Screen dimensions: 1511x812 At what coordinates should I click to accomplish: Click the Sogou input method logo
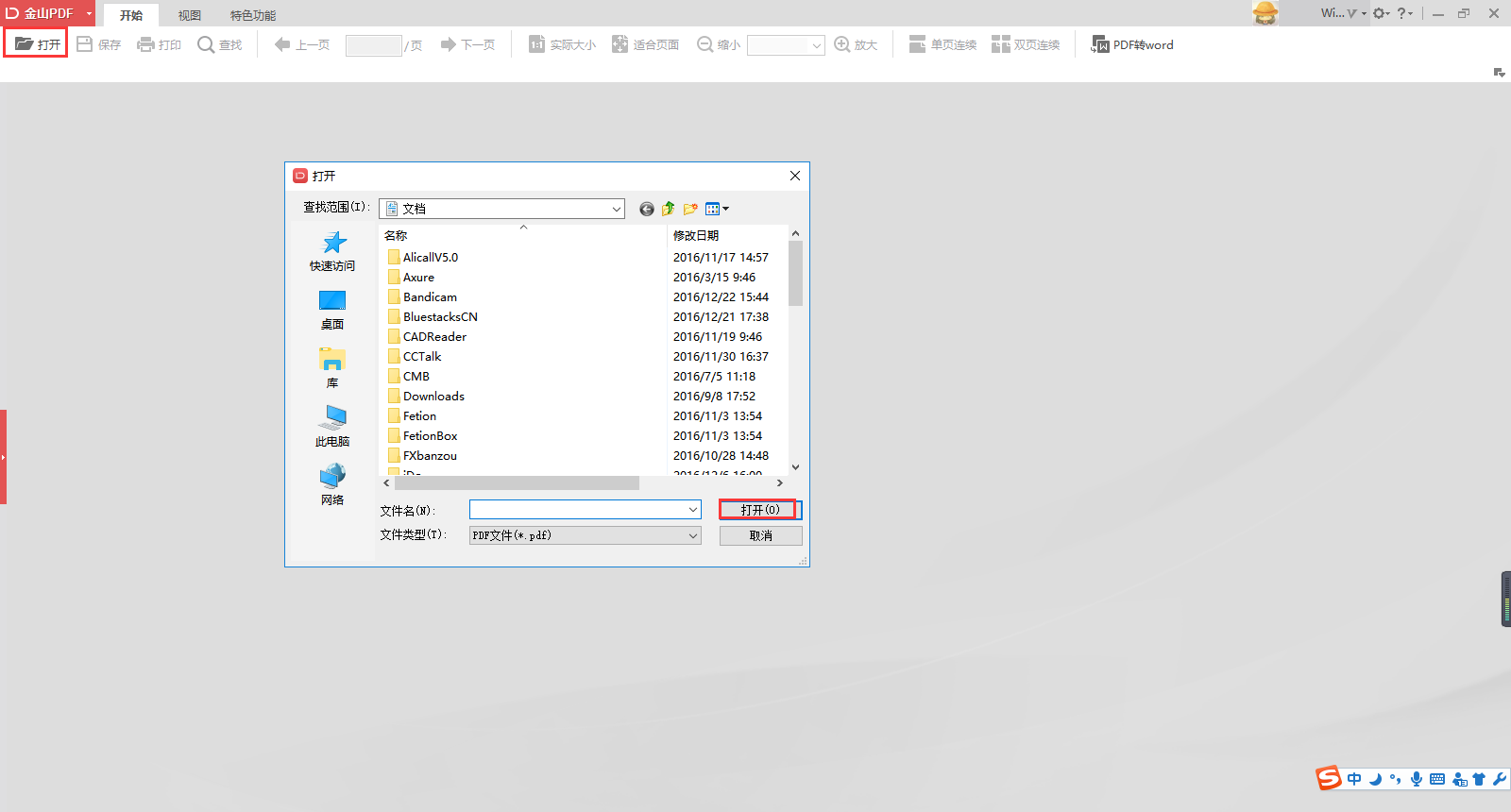click(1329, 778)
